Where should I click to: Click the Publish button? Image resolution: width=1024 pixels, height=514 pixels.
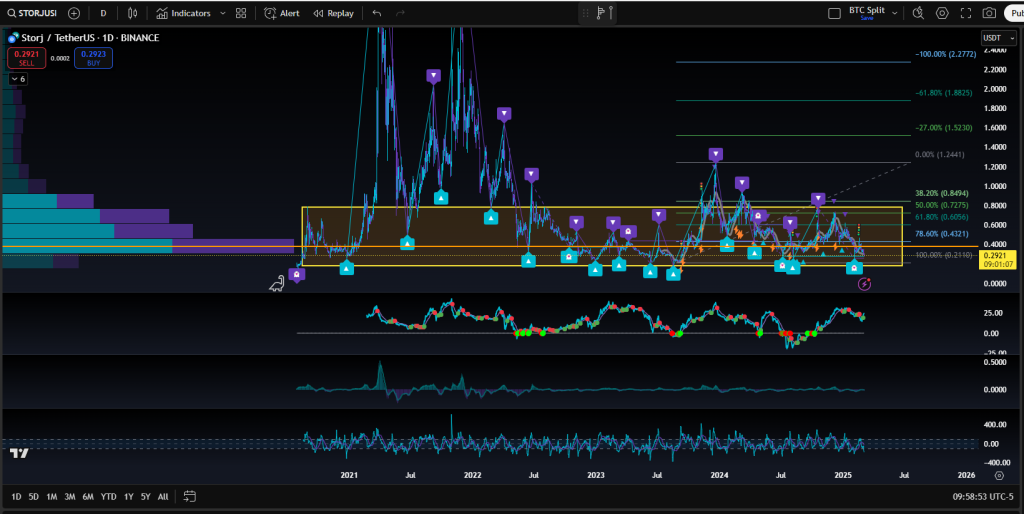pyautogui.click(x=1014, y=13)
